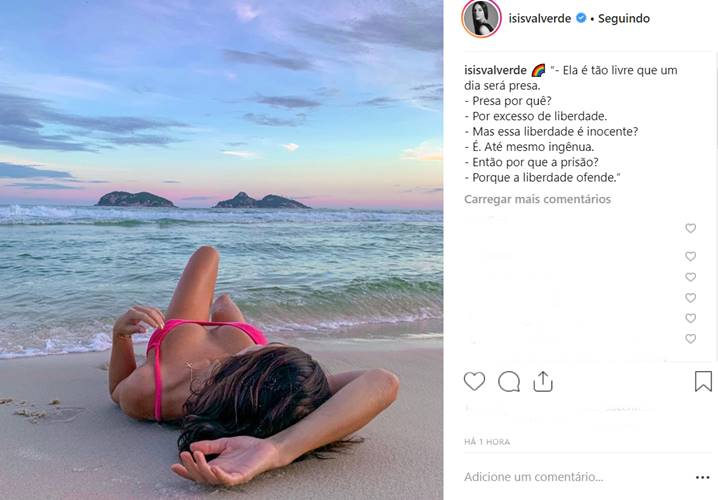This screenshot has height=500, width=718.
Task: Click the Seguindo following button
Action: (x=624, y=18)
